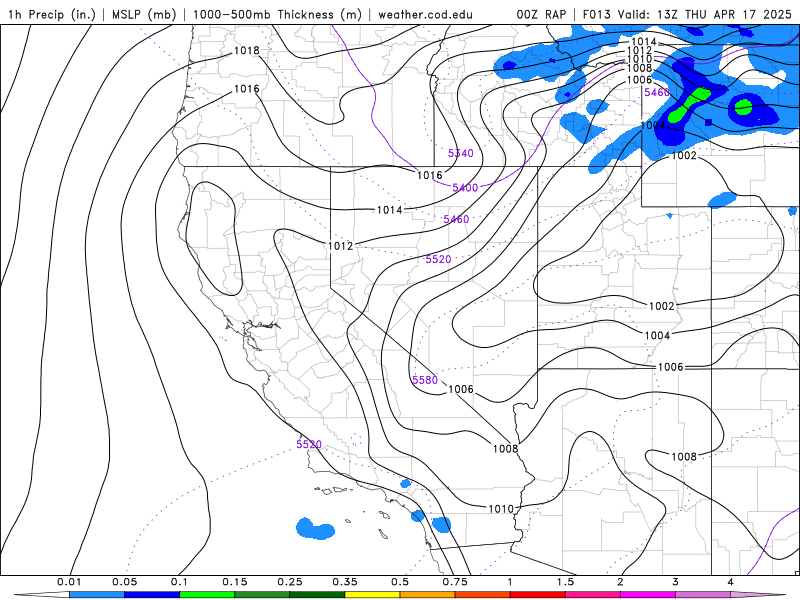
Task: Click the medium green 0.15–0.25 legend swatch
Action: point(262,595)
